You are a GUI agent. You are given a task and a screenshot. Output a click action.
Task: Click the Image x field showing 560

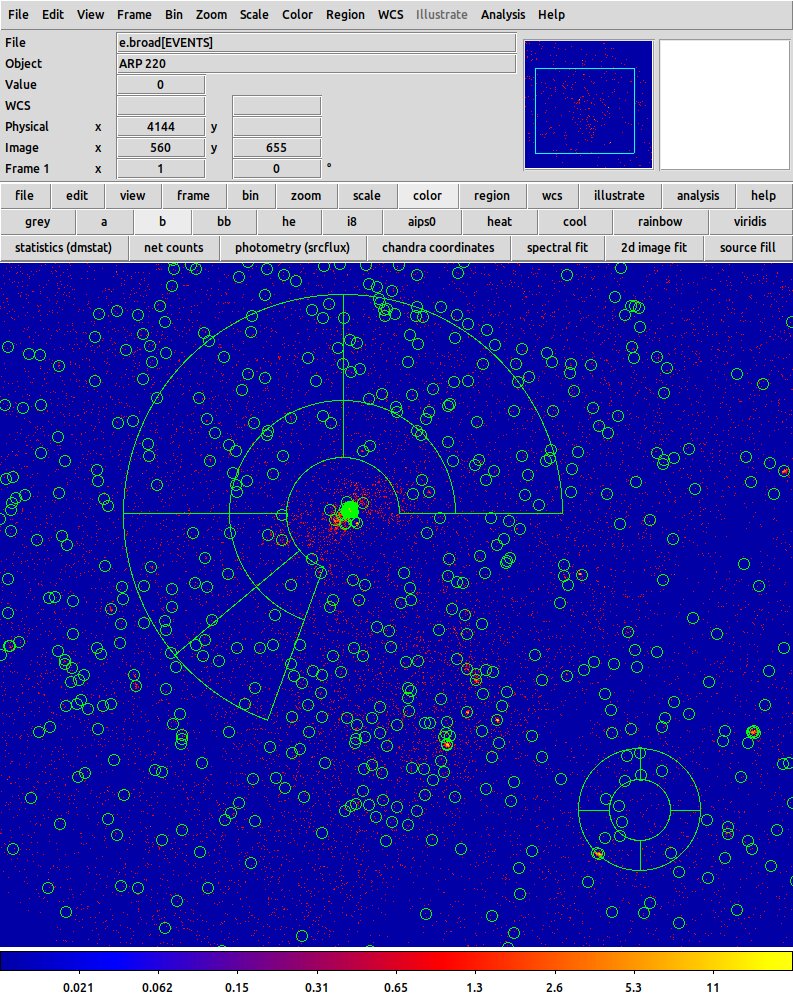click(x=161, y=147)
